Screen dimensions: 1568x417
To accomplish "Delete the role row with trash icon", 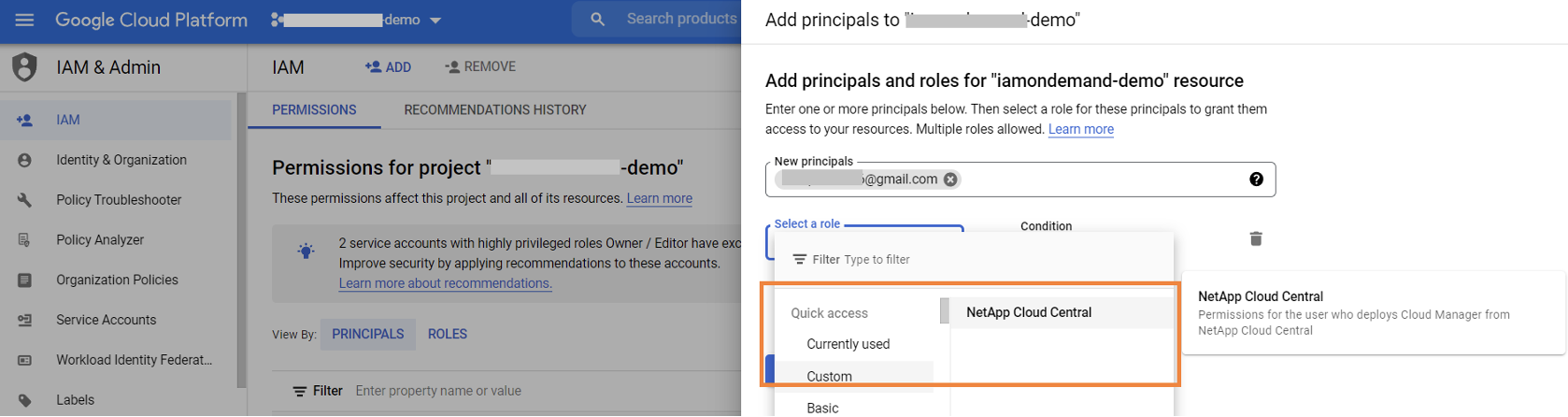I will pyautogui.click(x=1255, y=239).
